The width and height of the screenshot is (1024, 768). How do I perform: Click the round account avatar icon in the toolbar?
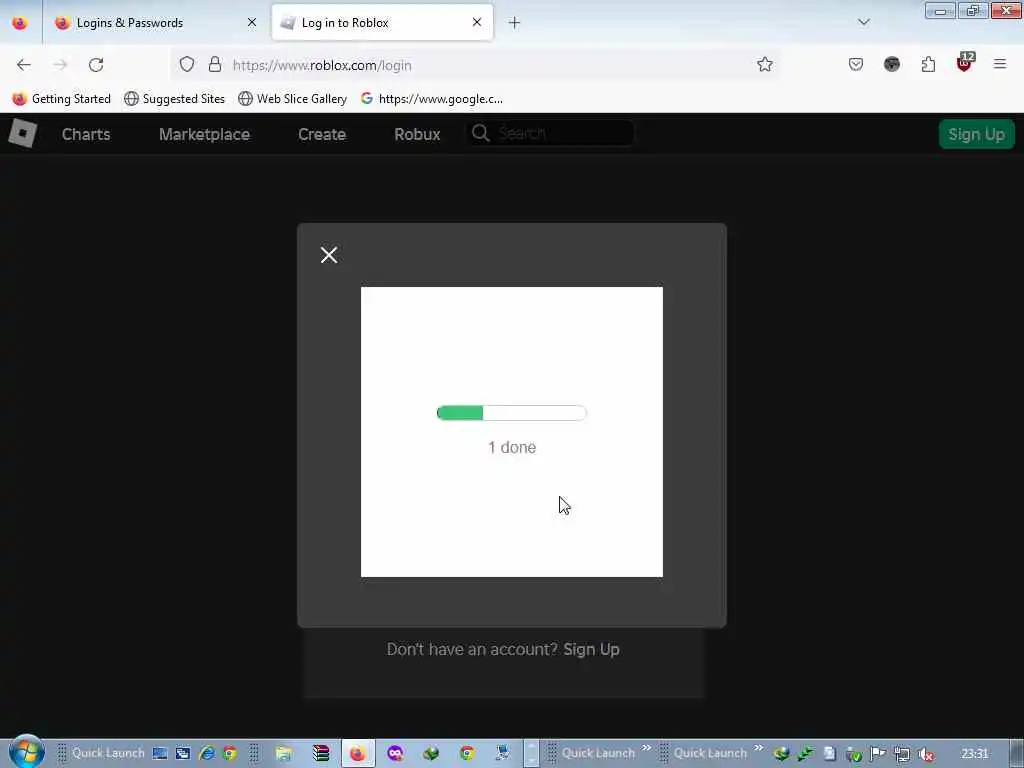point(892,64)
